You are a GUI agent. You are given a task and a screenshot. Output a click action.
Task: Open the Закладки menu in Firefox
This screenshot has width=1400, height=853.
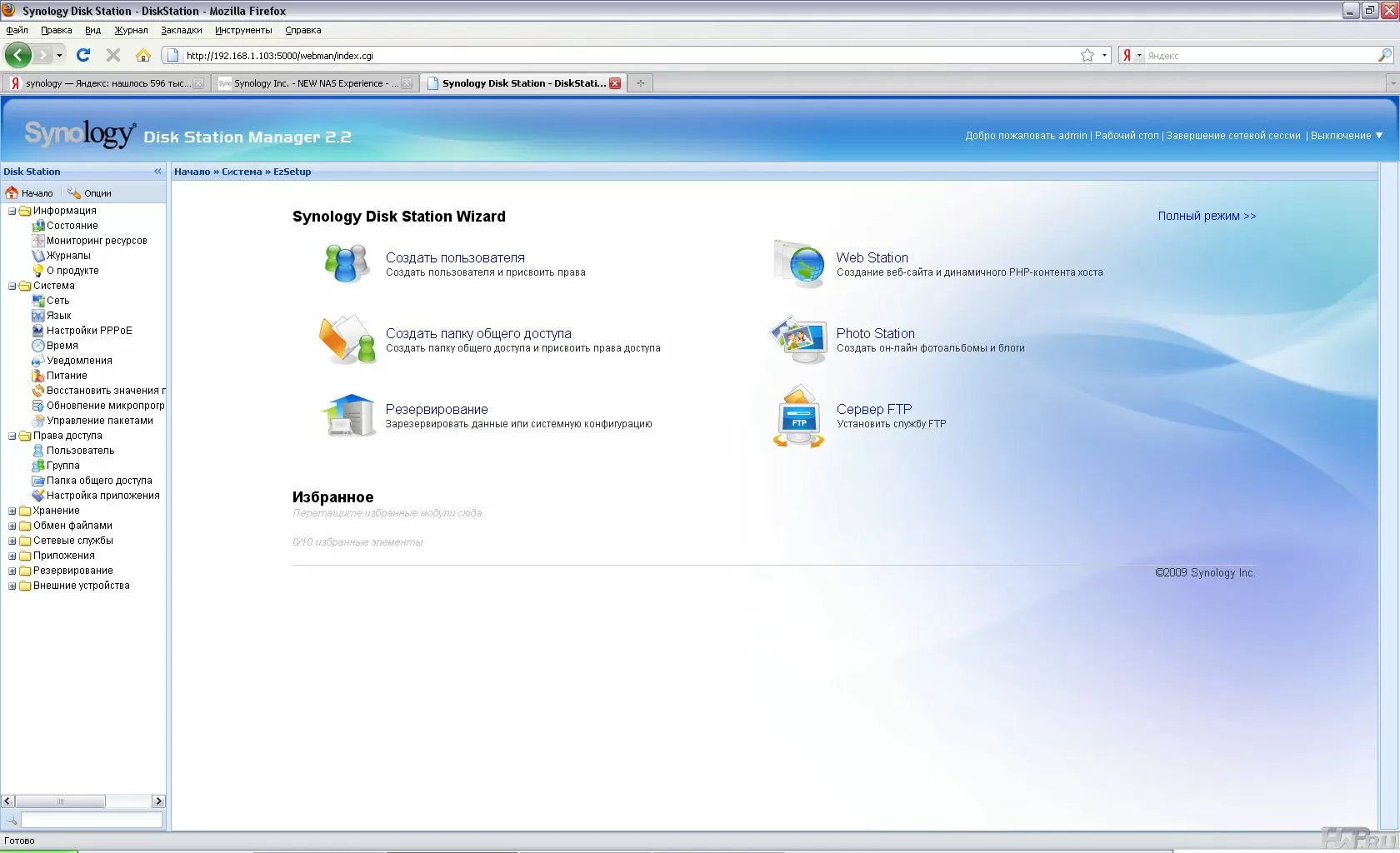[181, 30]
